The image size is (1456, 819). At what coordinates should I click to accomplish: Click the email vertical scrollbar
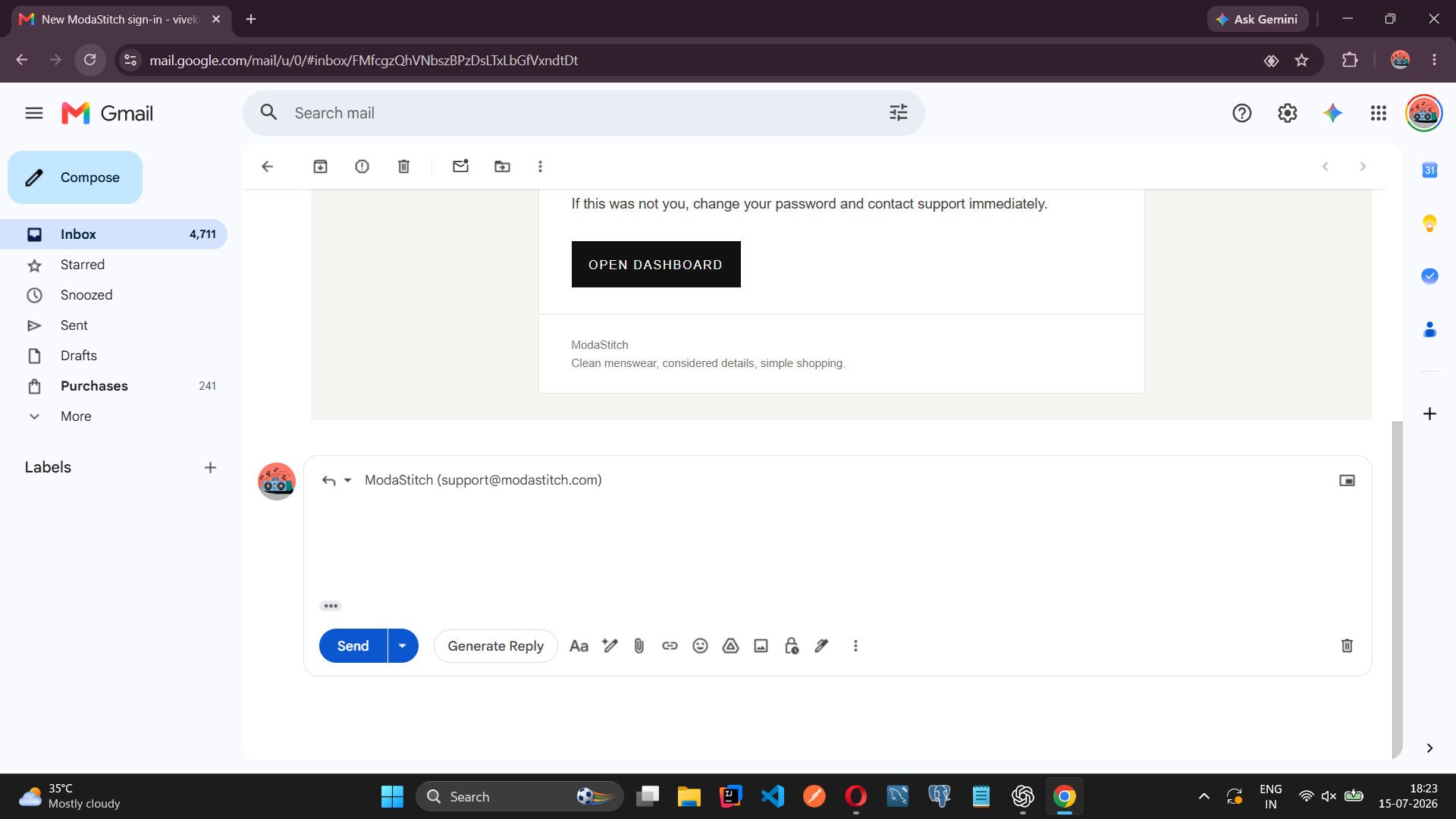pyautogui.click(x=1397, y=589)
